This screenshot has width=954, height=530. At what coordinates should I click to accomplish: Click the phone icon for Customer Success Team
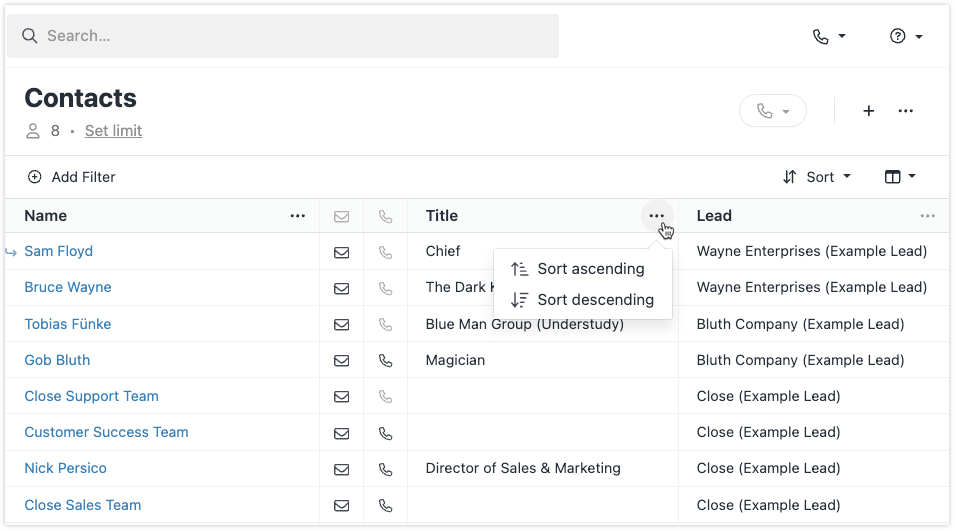tap(385, 433)
